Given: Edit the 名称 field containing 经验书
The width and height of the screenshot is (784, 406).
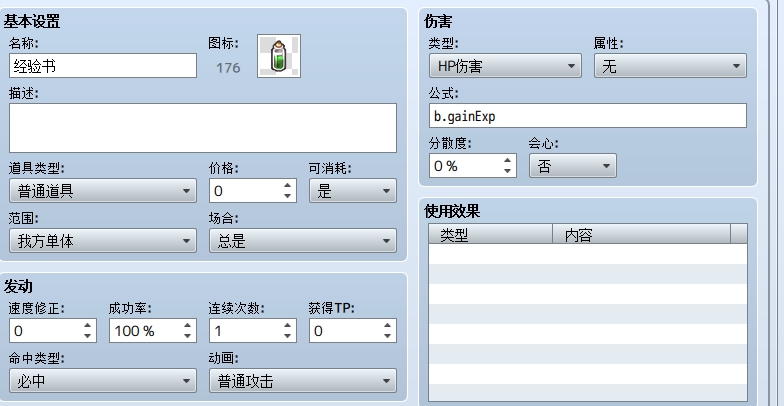Looking at the screenshot, I should [103, 66].
